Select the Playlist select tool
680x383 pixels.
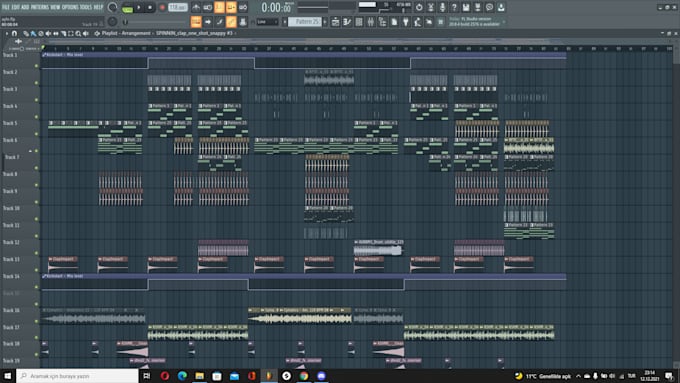(x=71, y=33)
